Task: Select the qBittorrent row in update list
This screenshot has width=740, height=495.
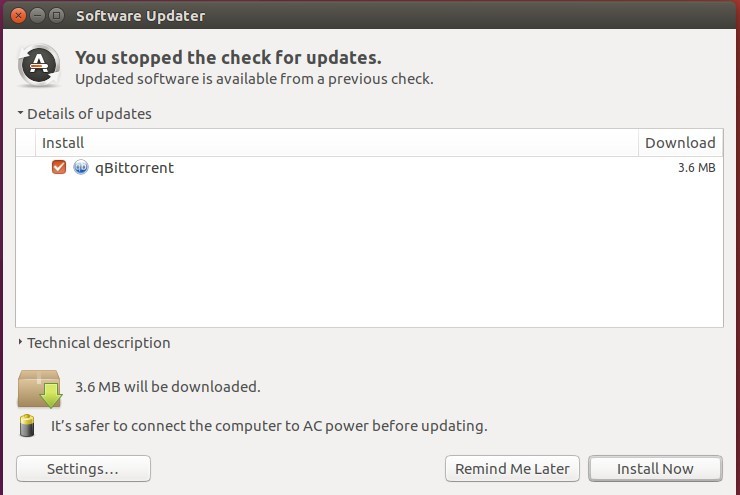Action: tap(369, 168)
